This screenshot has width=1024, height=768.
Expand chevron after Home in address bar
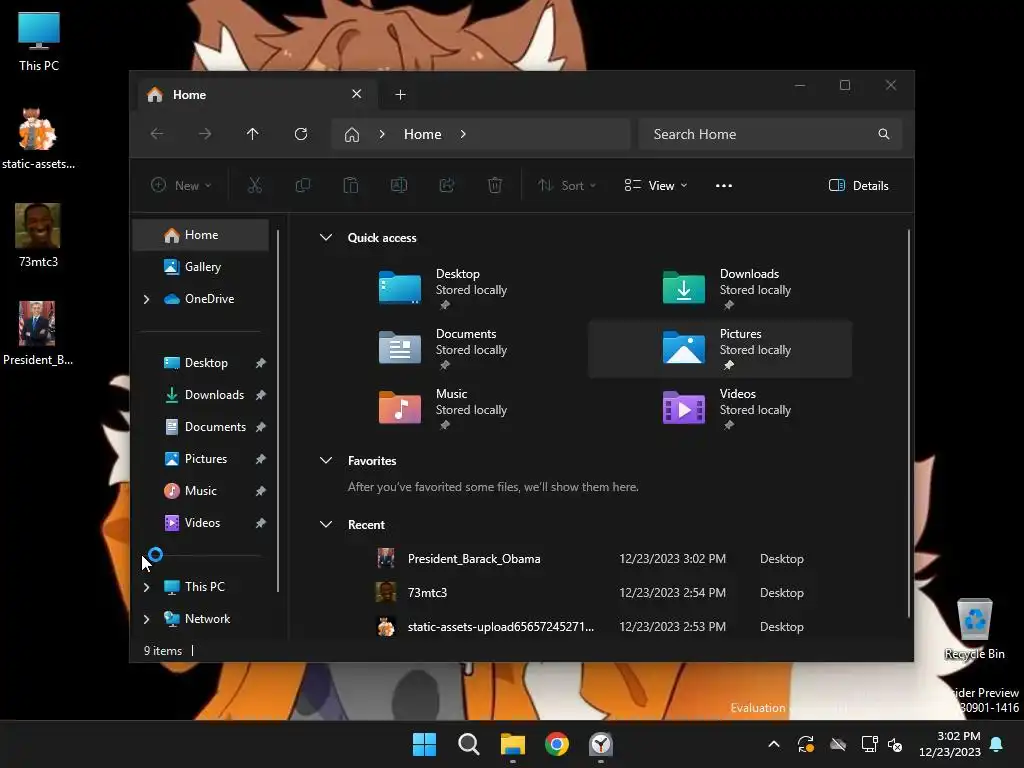[x=463, y=134]
